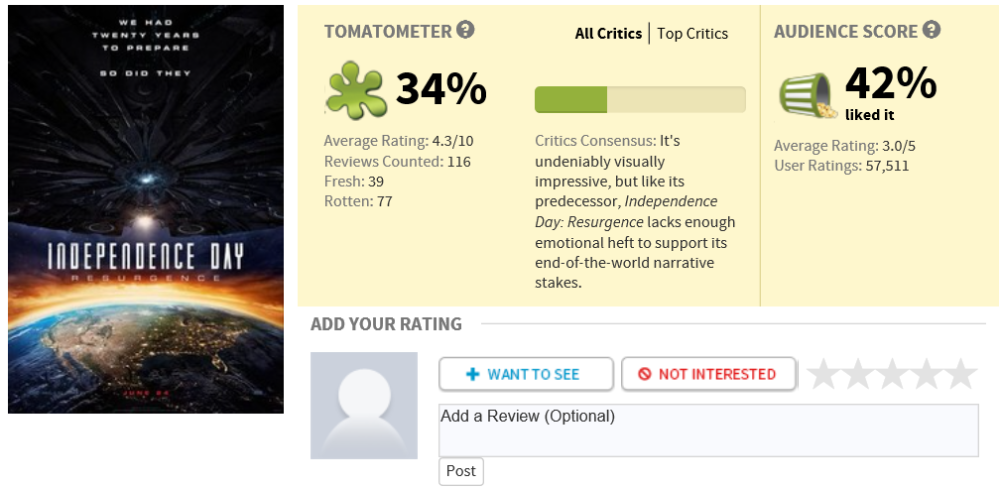
Task: Click the Tomatometer score progress bar
Action: (x=640, y=99)
